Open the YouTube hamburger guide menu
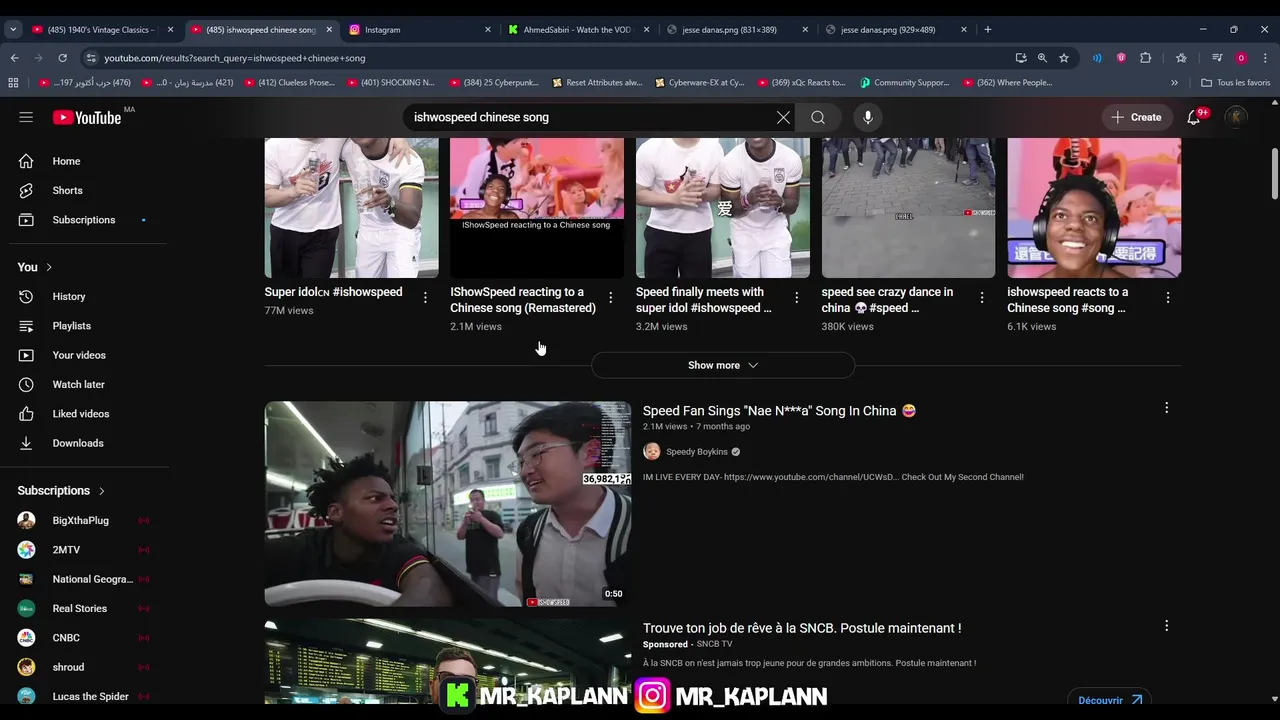The width and height of the screenshot is (1280, 720). tap(26, 117)
